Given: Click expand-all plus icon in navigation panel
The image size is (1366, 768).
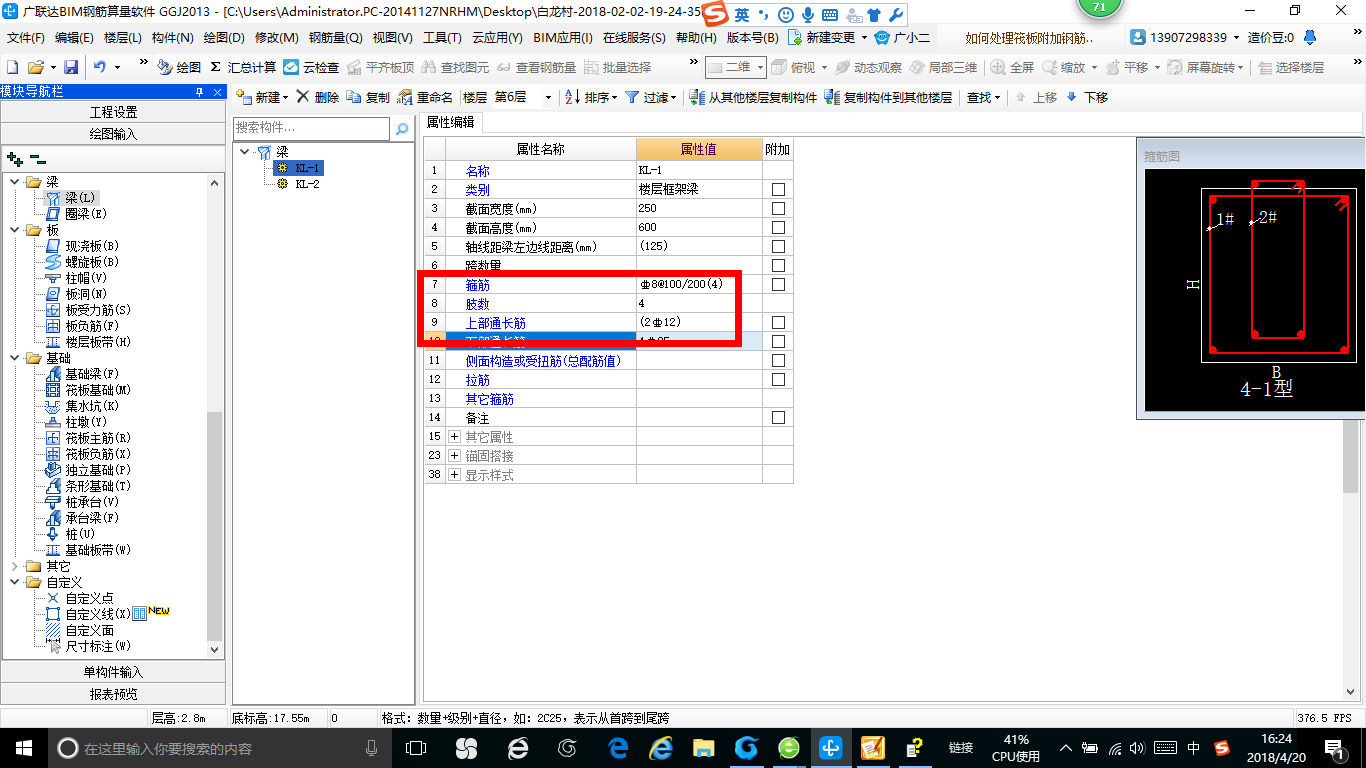Looking at the screenshot, I should 14,158.
